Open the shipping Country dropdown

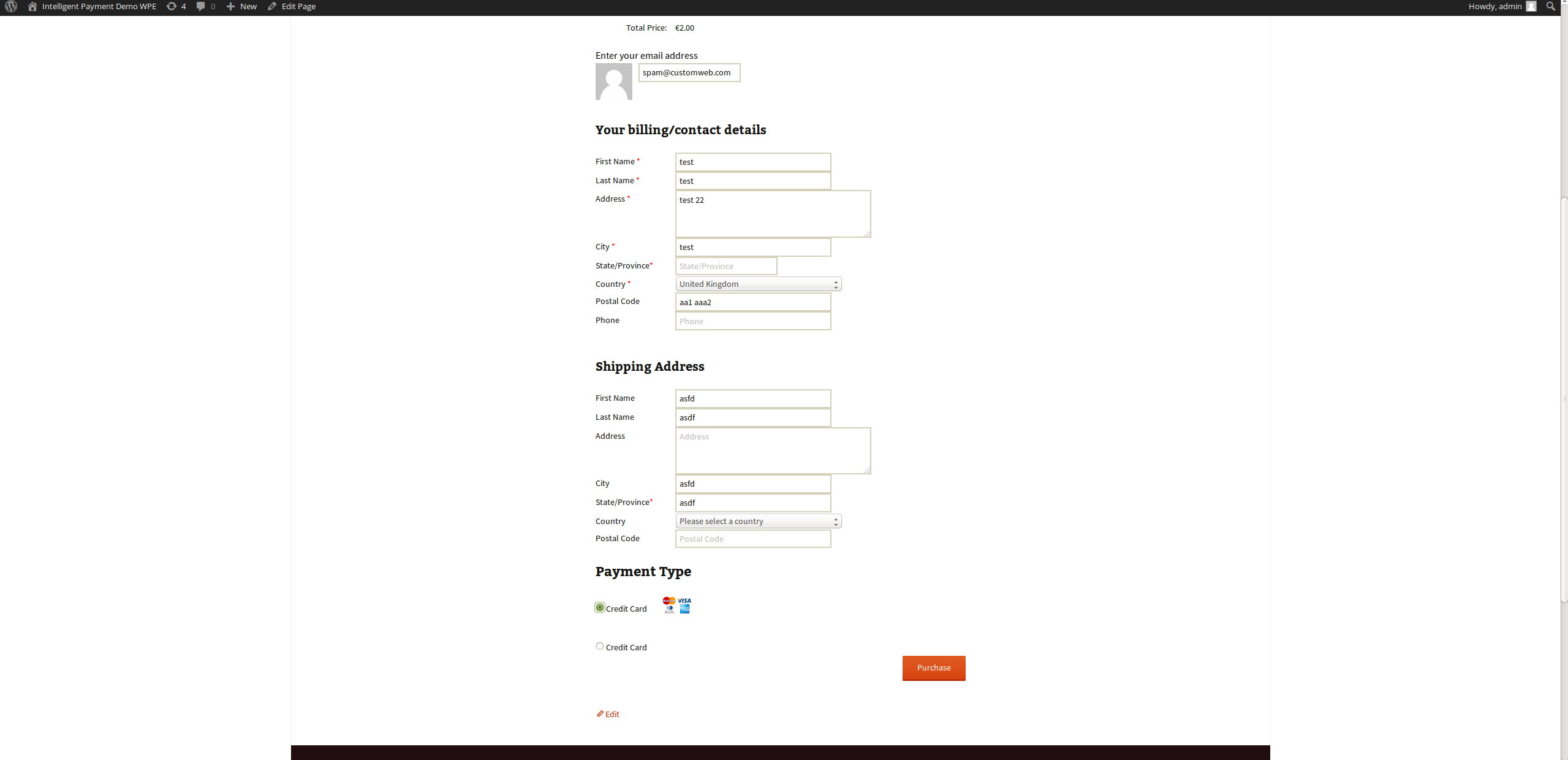pos(758,521)
